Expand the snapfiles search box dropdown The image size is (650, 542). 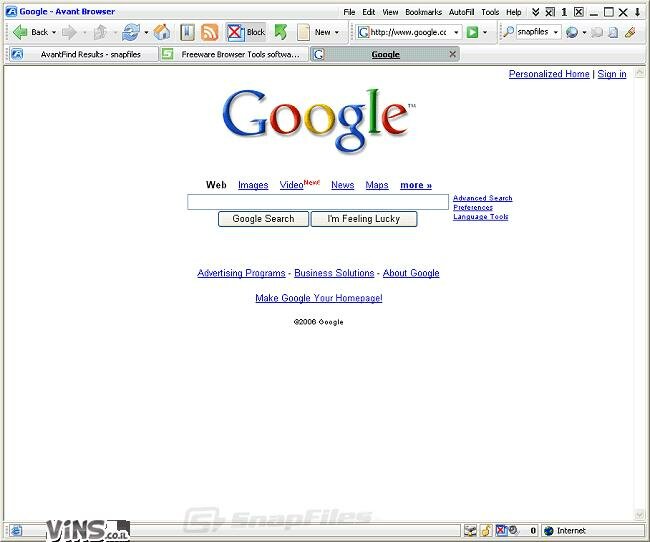tap(556, 32)
